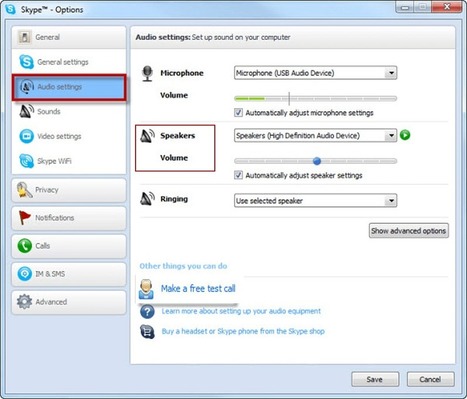Expand the Notifications section
The width and height of the screenshot is (467, 399).
[x=69, y=218]
